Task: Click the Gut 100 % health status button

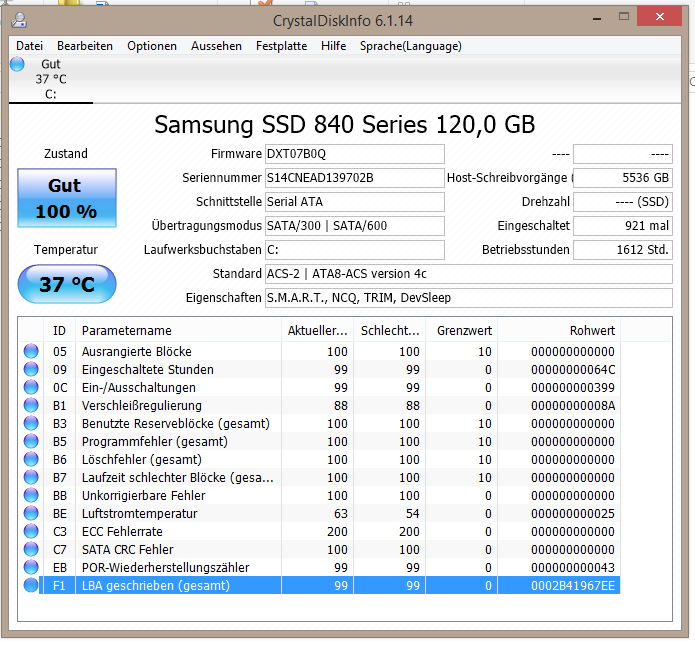Action: click(67, 198)
